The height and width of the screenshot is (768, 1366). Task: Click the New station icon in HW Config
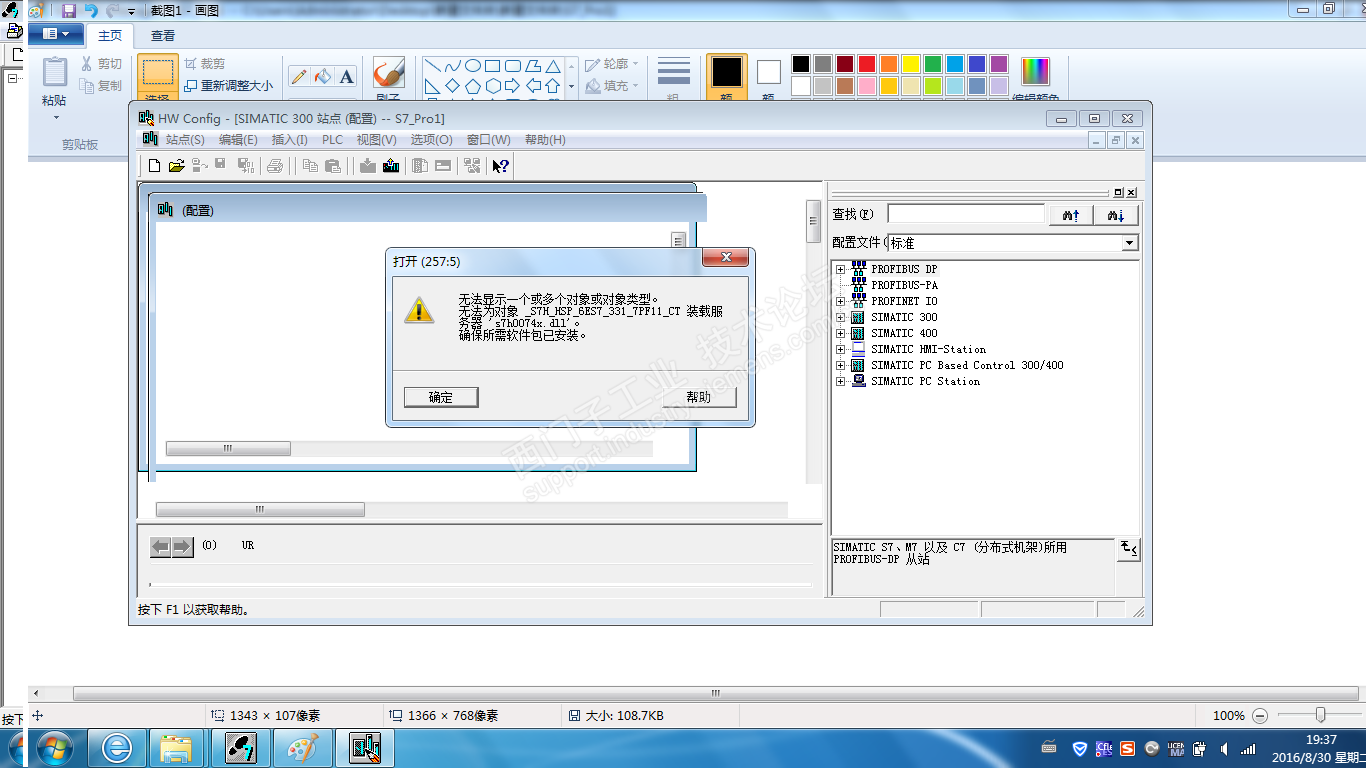point(154,166)
